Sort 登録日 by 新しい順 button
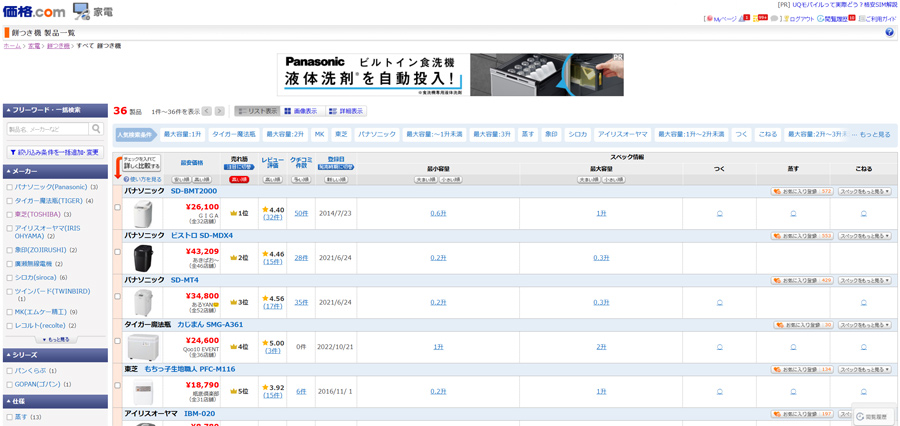Screen dimensions: 900x426 coord(336,180)
